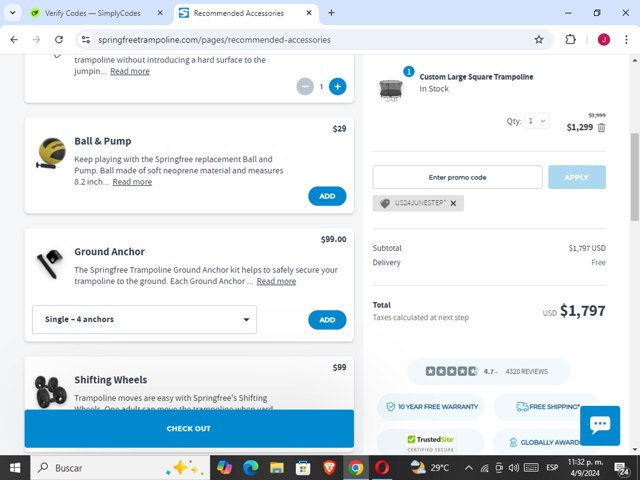Open the taskbar clock and date

[585, 468]
